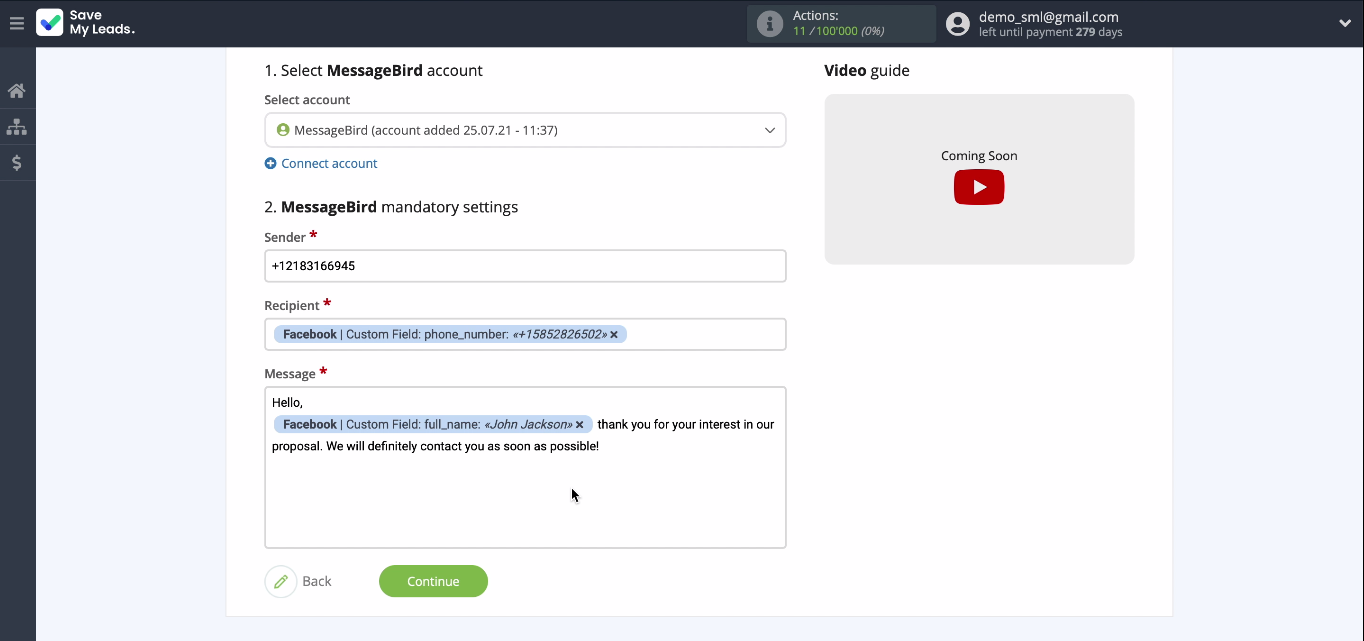The height and width of the screenshot is (641, 1364).
Task: Click the Facebook full_name variable tag
Action: (433, 425)
